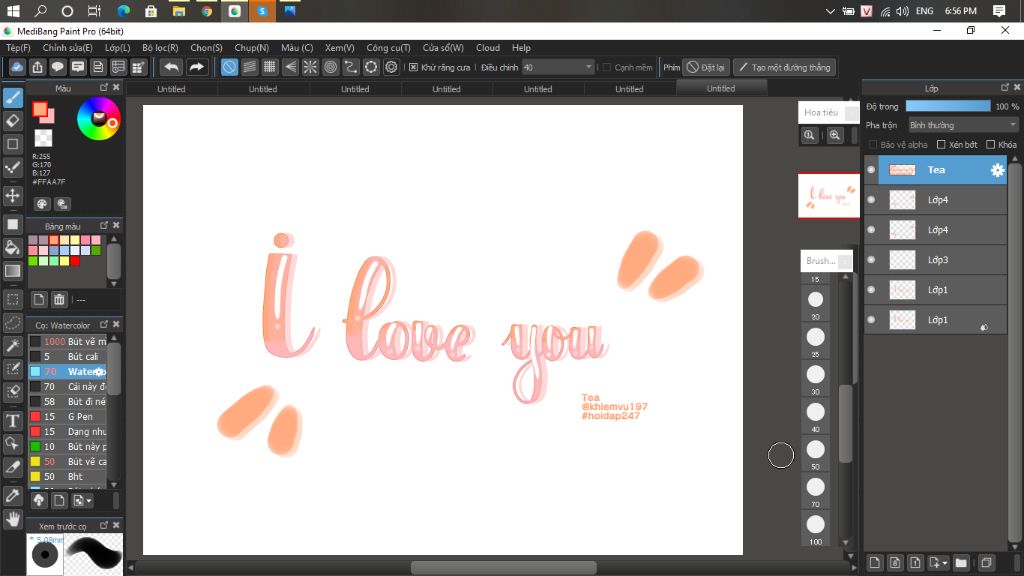Click the cloud save icon in toolbar
The width and height of the screenshot is (1024, 576).
tap(17, 67)
